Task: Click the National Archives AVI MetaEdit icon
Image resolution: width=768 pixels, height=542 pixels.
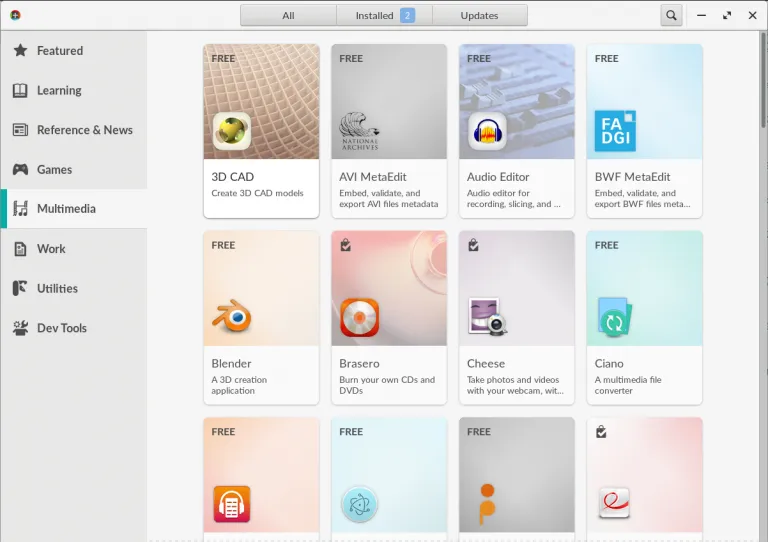Action: coord(360,131)
